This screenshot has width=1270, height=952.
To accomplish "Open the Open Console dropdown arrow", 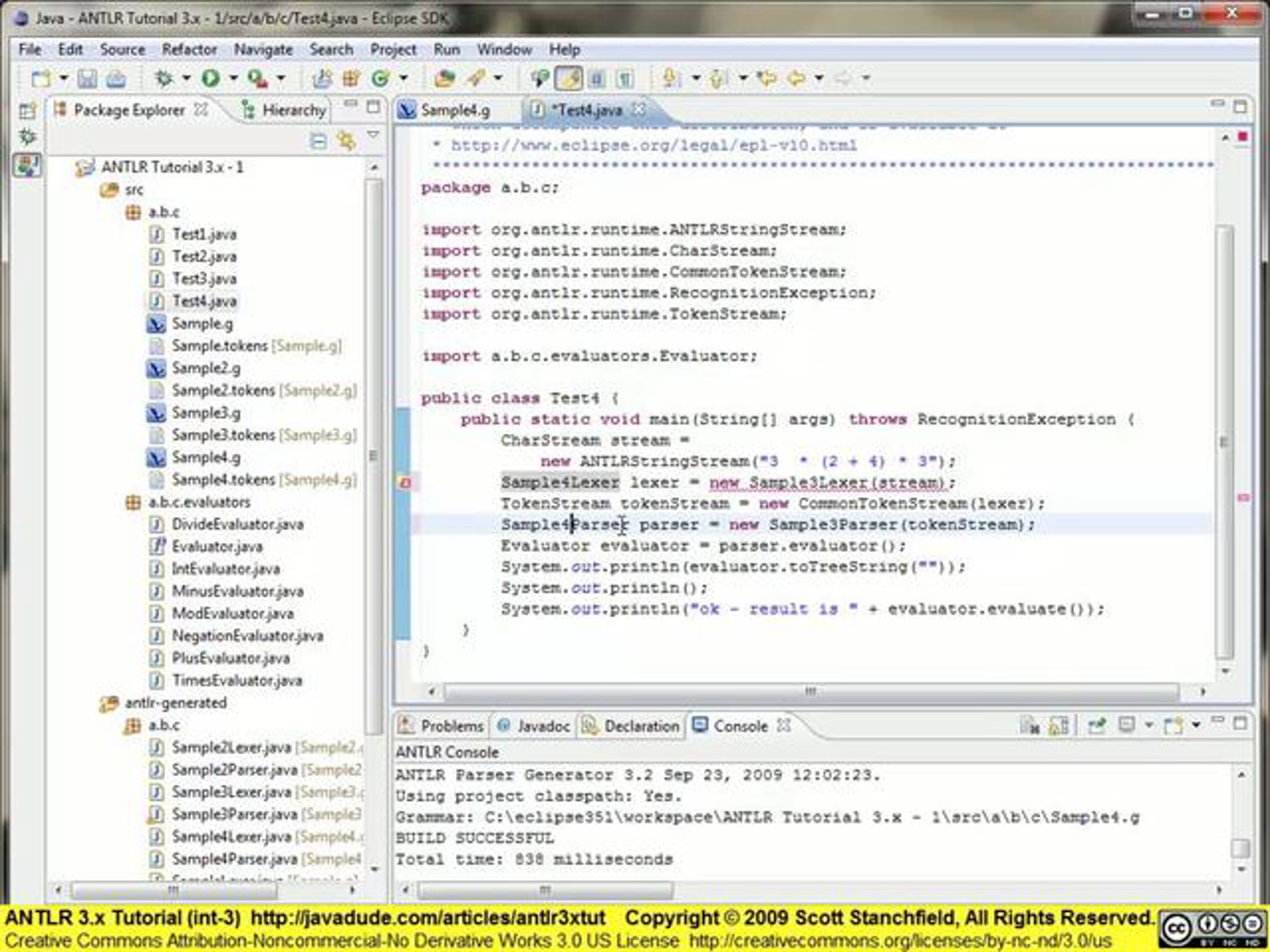I will (1196, 725).
